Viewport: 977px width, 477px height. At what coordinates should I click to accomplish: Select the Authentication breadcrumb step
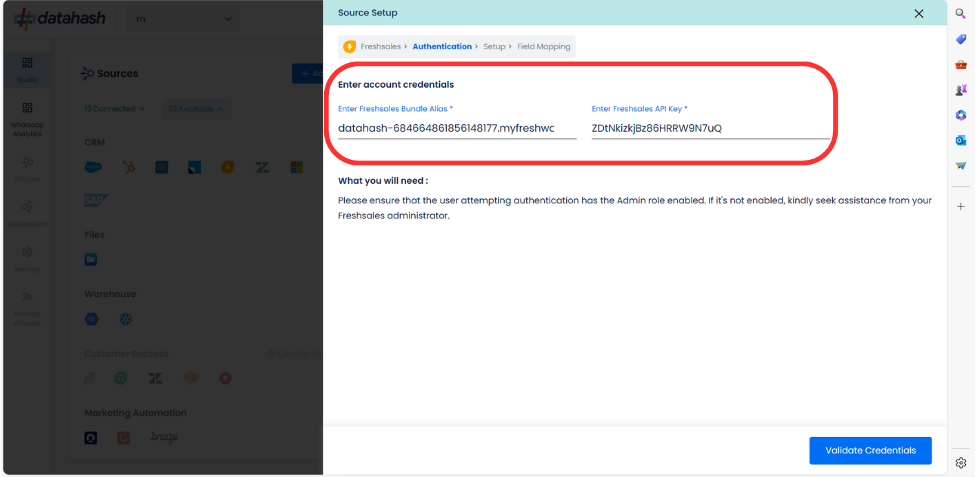pyautogui.click(x=442, y=47)
